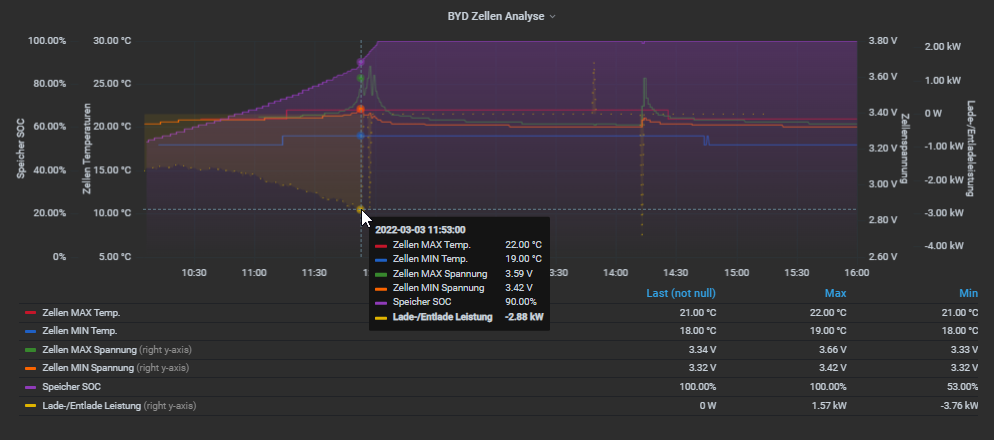Sort the legend by the Min column
The image size is (994, 440).
969,293
